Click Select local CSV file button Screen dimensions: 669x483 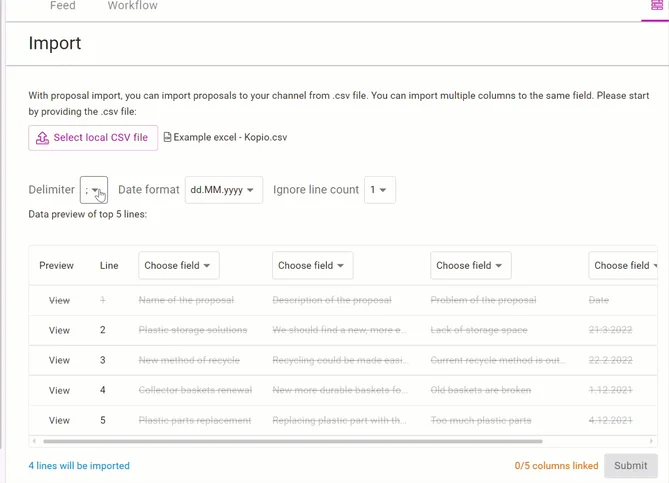tap(93, 138)
